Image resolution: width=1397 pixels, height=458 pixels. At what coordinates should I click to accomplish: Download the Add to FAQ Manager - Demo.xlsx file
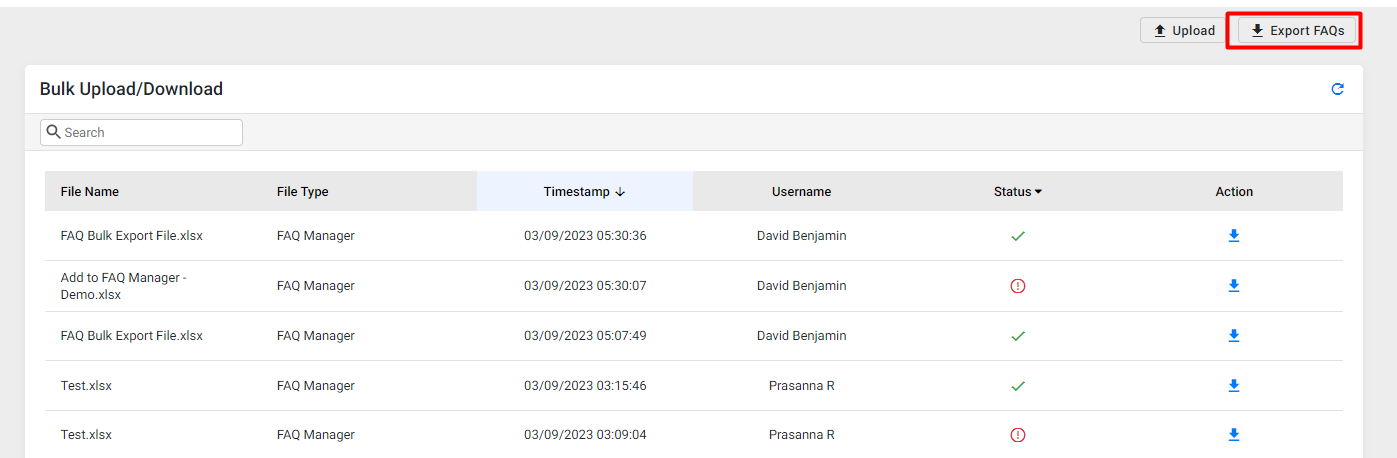pyautogui.click(x=1234, y=286)
